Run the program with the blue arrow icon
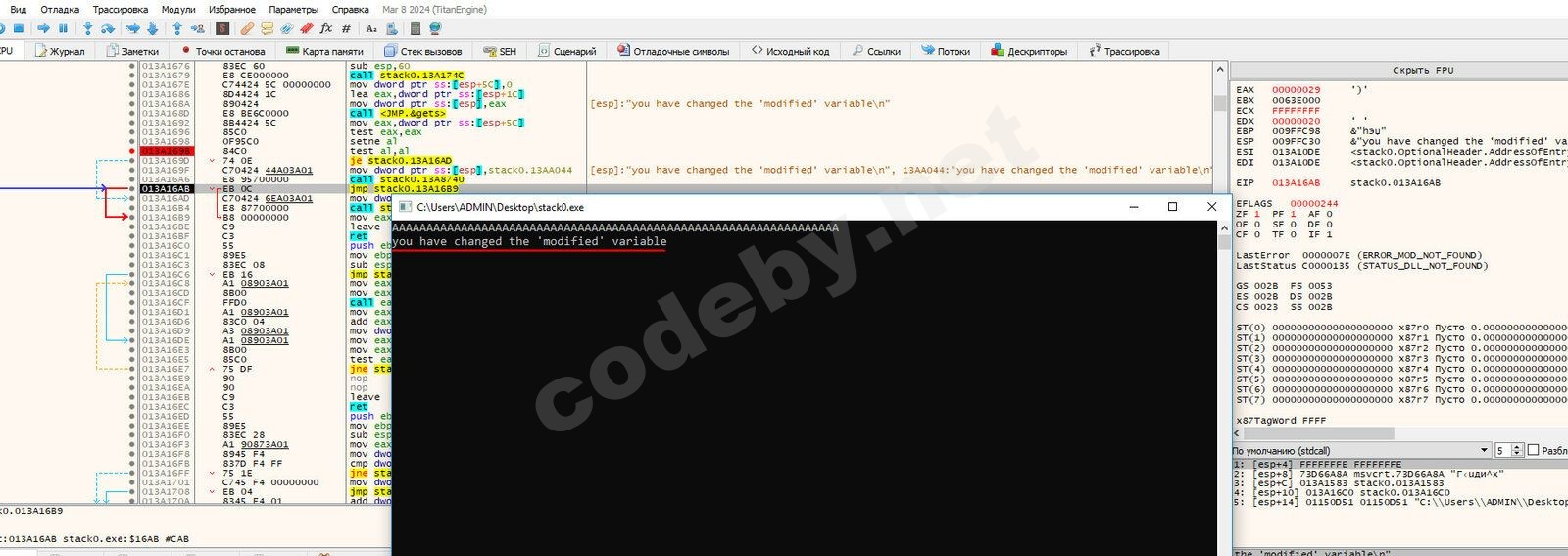The width and height of the screenshot is (1568, 556). 43,28
